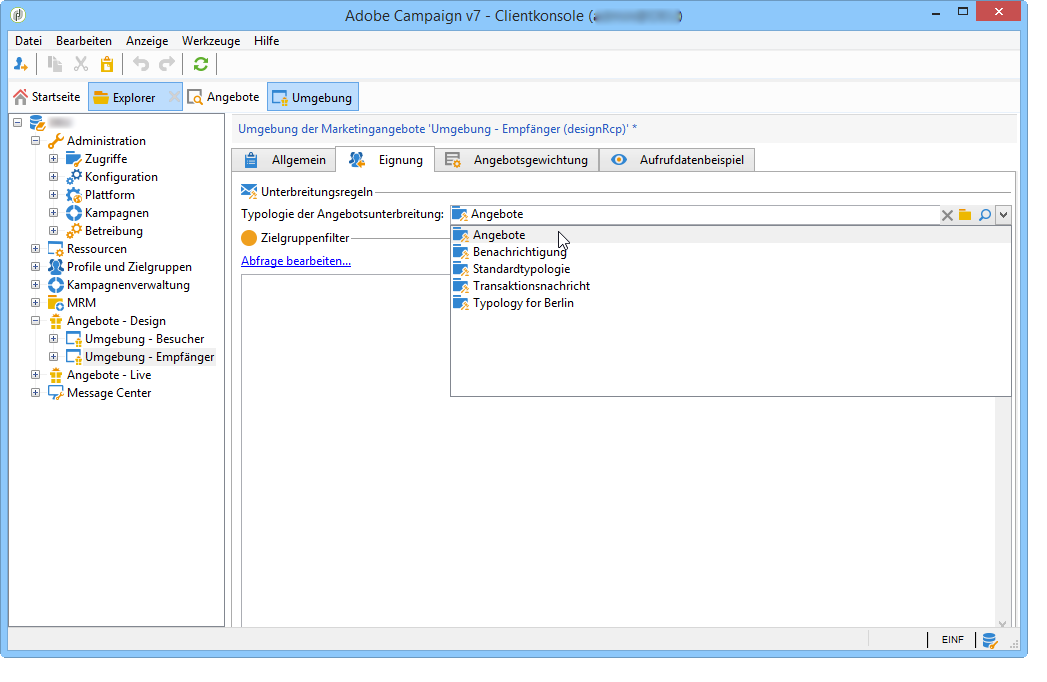The height and width of the screenshot is (682, 1047).
Task: Open the Anzeige menu
Action: [147, 41]
